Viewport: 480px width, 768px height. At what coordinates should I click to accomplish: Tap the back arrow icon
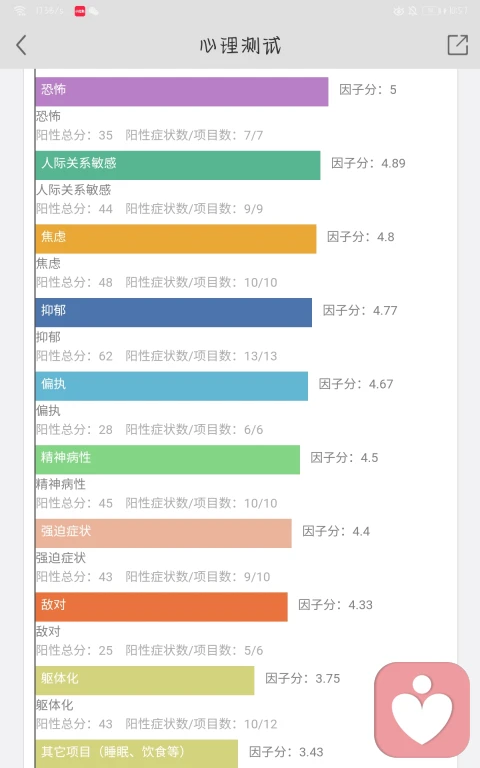coord(21,46)
